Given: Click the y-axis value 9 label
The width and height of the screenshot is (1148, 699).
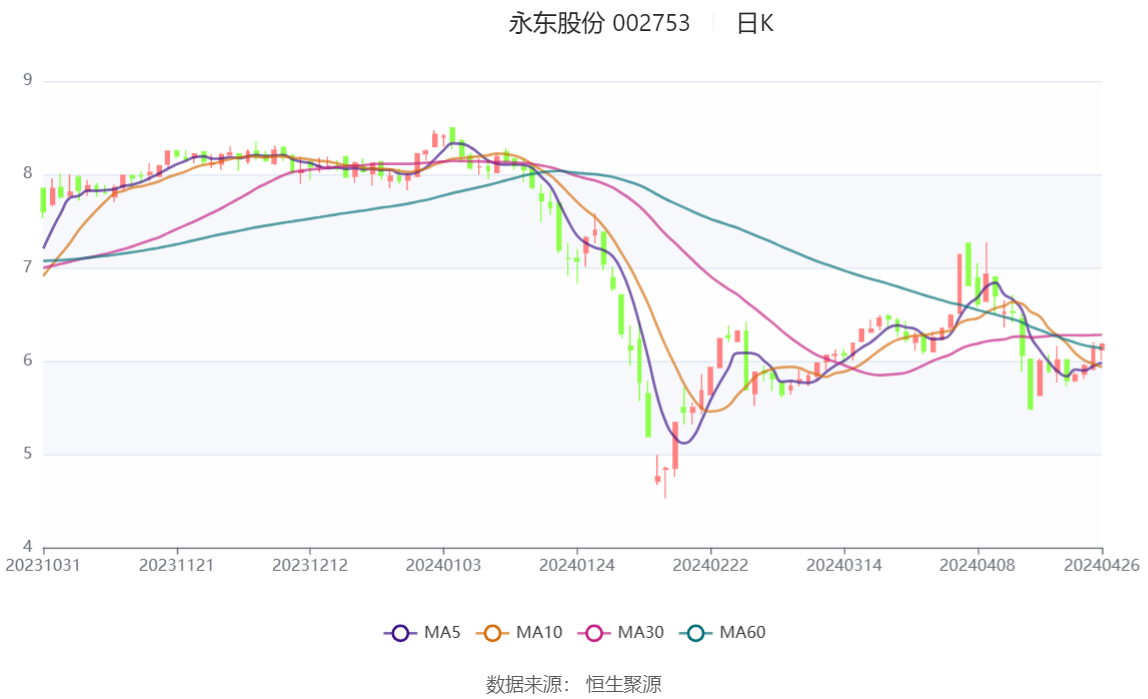Looking at the screenshot, I should click(x=28, y=80).
